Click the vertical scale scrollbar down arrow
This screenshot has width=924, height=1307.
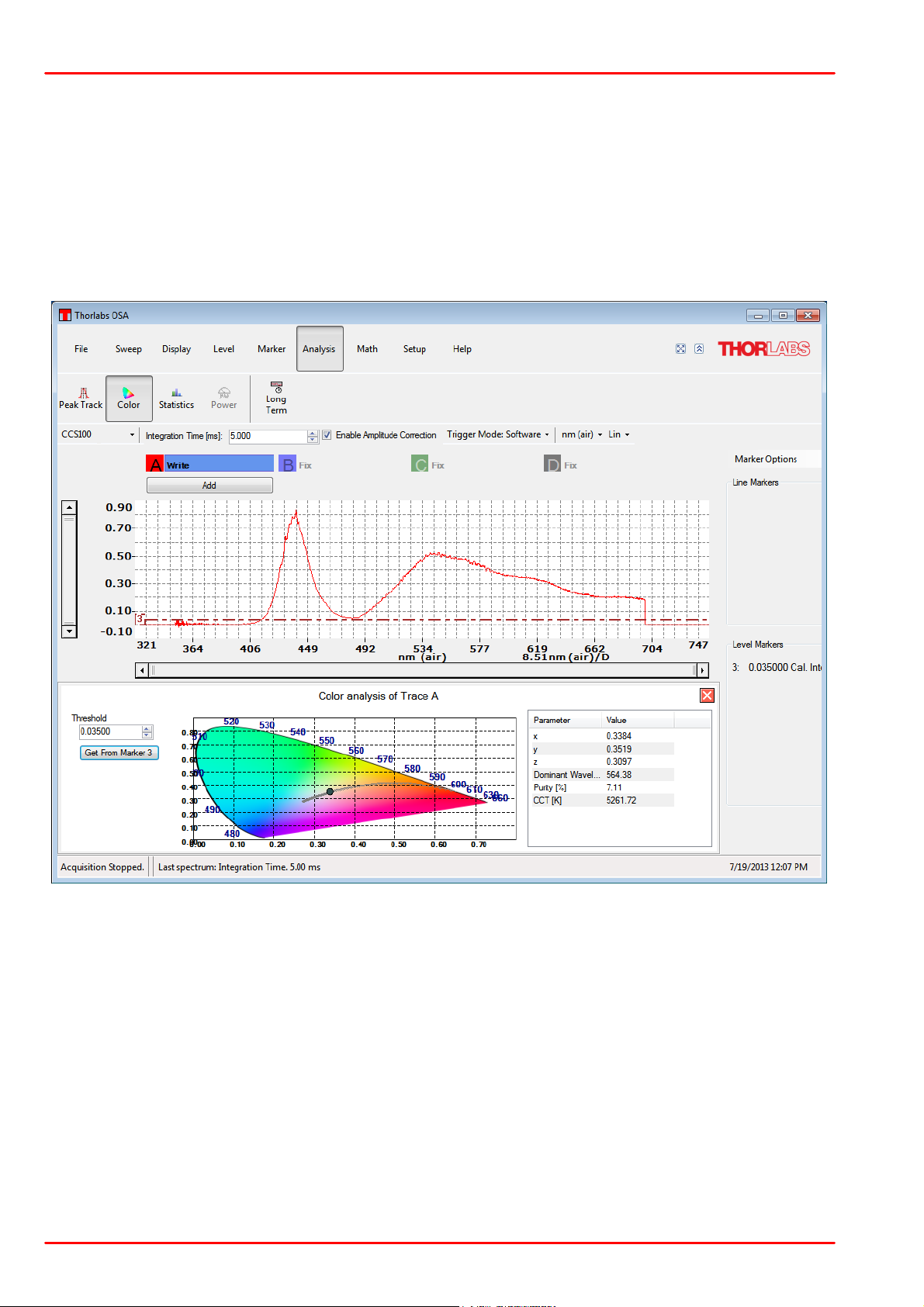[x=69, y=631]
